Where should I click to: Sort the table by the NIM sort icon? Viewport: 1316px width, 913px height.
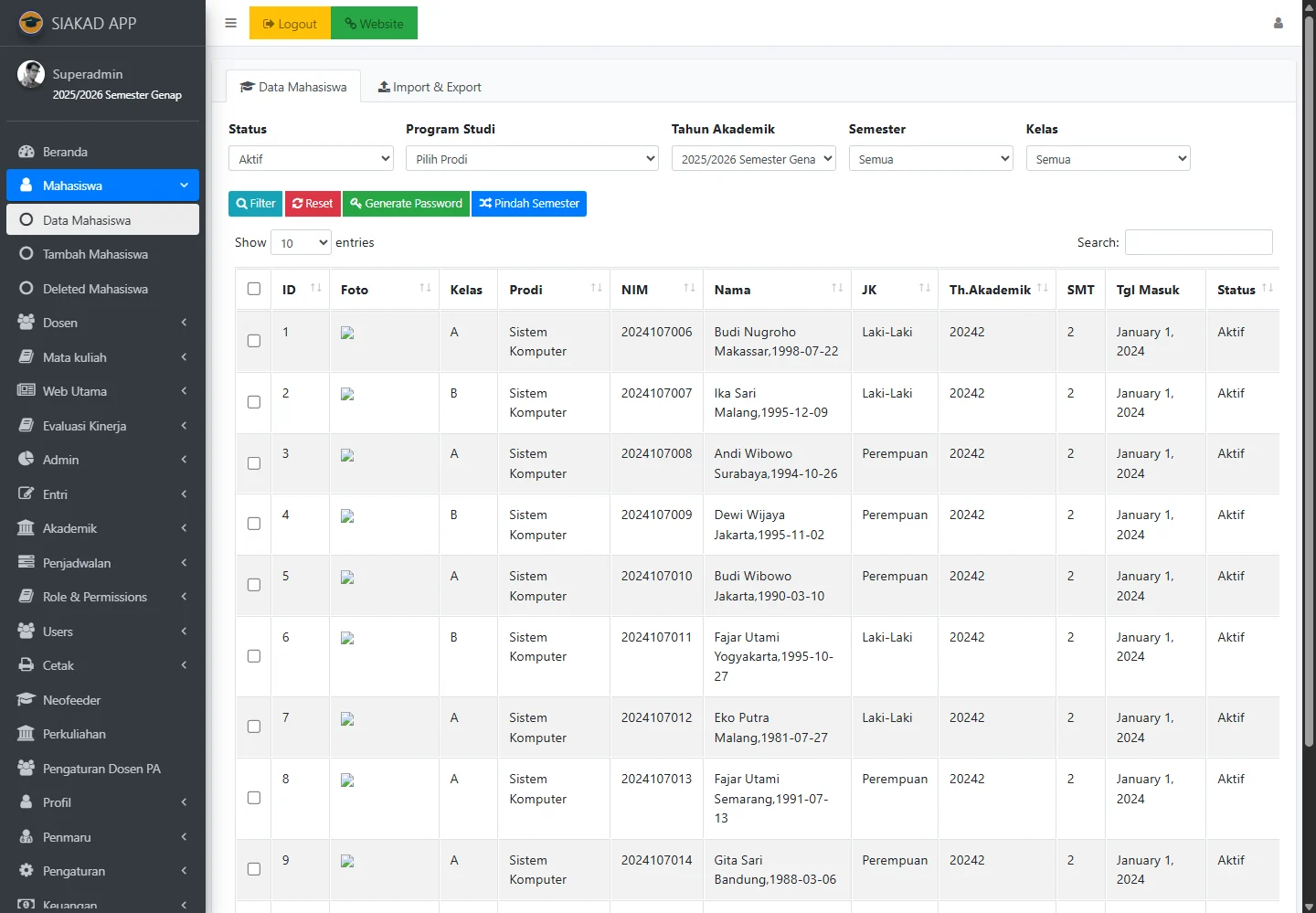point(689,289)
